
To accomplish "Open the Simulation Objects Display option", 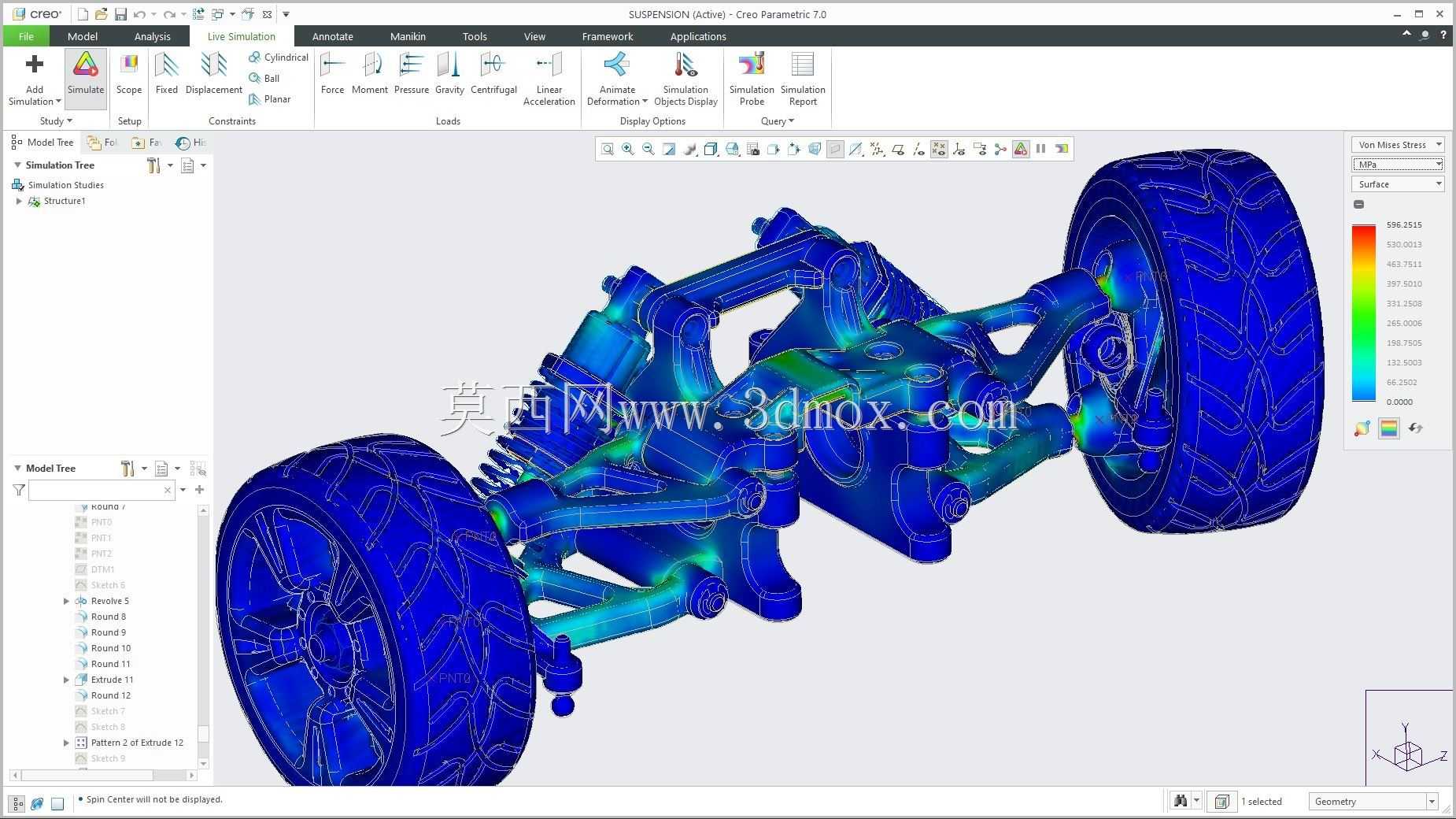I will (686, 79).
